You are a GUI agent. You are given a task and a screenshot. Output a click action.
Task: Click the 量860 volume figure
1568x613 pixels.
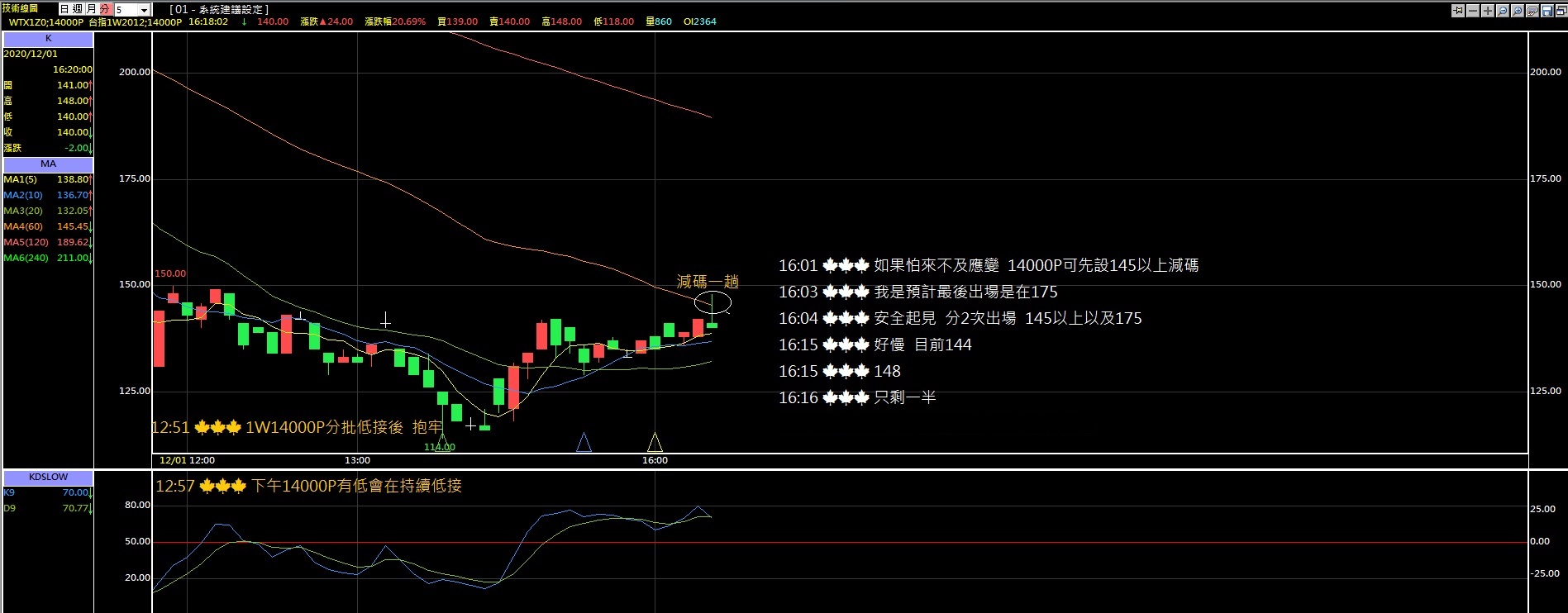point(659,21)
